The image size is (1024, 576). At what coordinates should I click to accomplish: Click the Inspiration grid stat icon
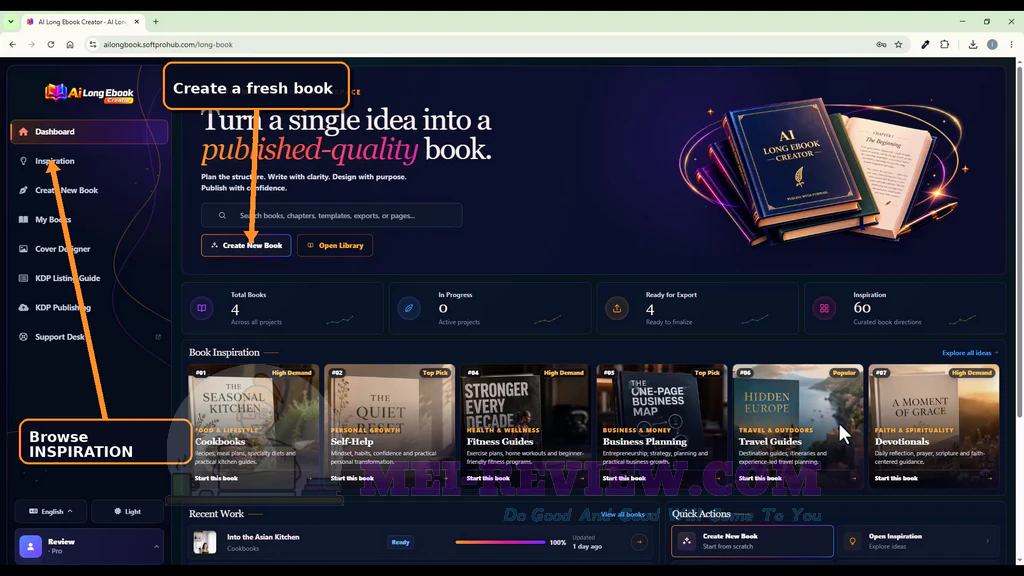[x=824, y=308]
